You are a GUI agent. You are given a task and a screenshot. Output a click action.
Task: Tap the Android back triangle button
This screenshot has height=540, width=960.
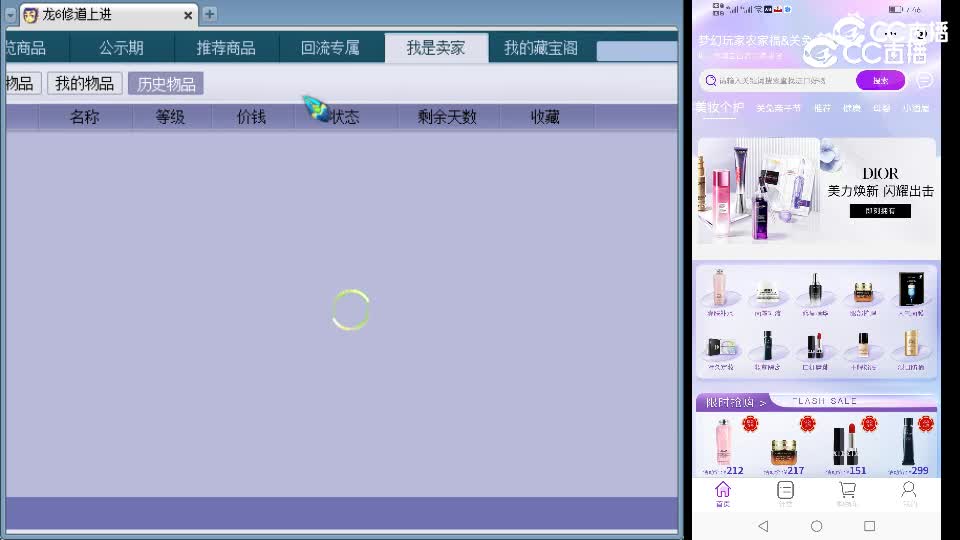(x=763, y=526)
